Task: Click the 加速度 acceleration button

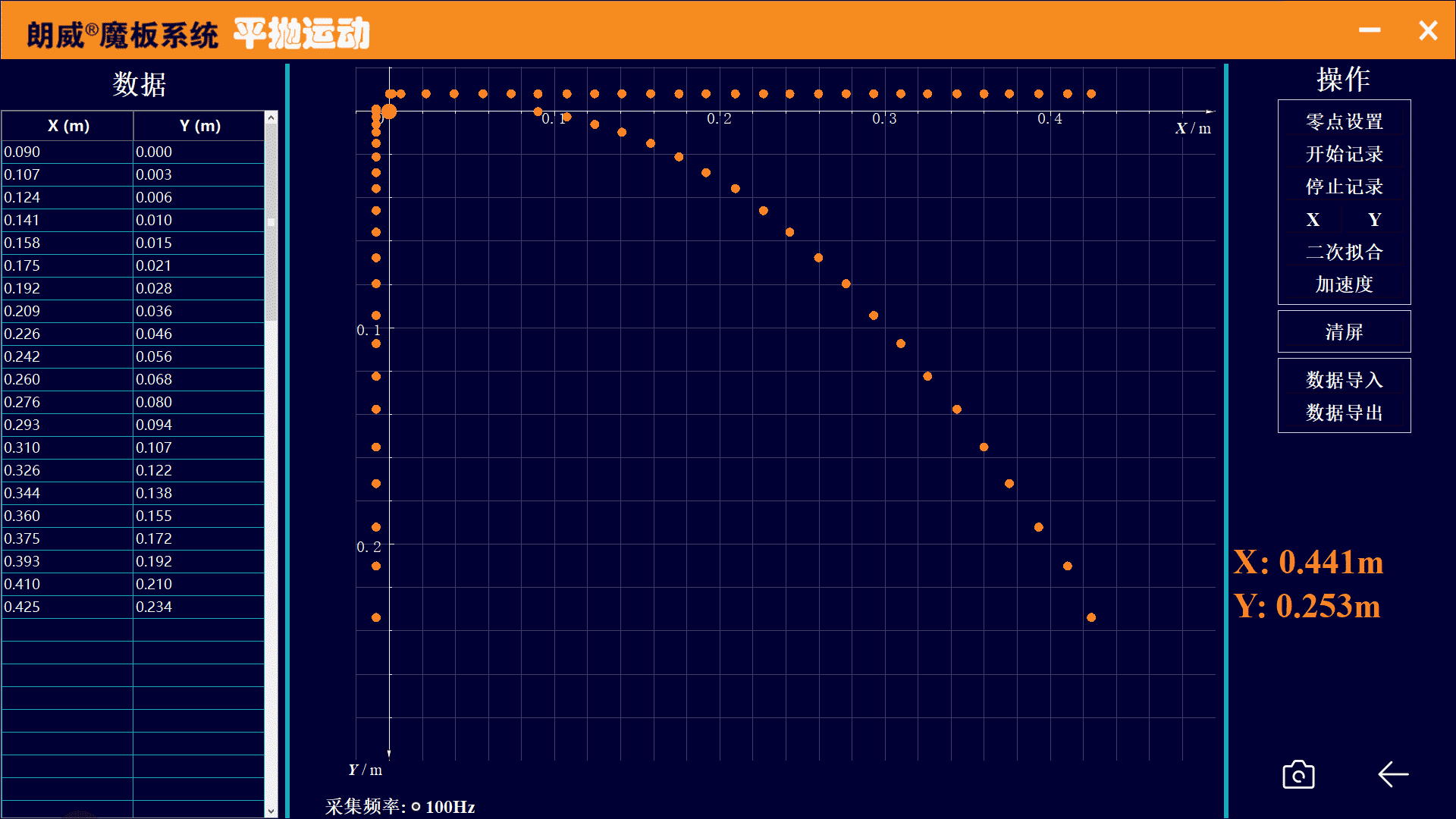Action: tap(1344, 284)
